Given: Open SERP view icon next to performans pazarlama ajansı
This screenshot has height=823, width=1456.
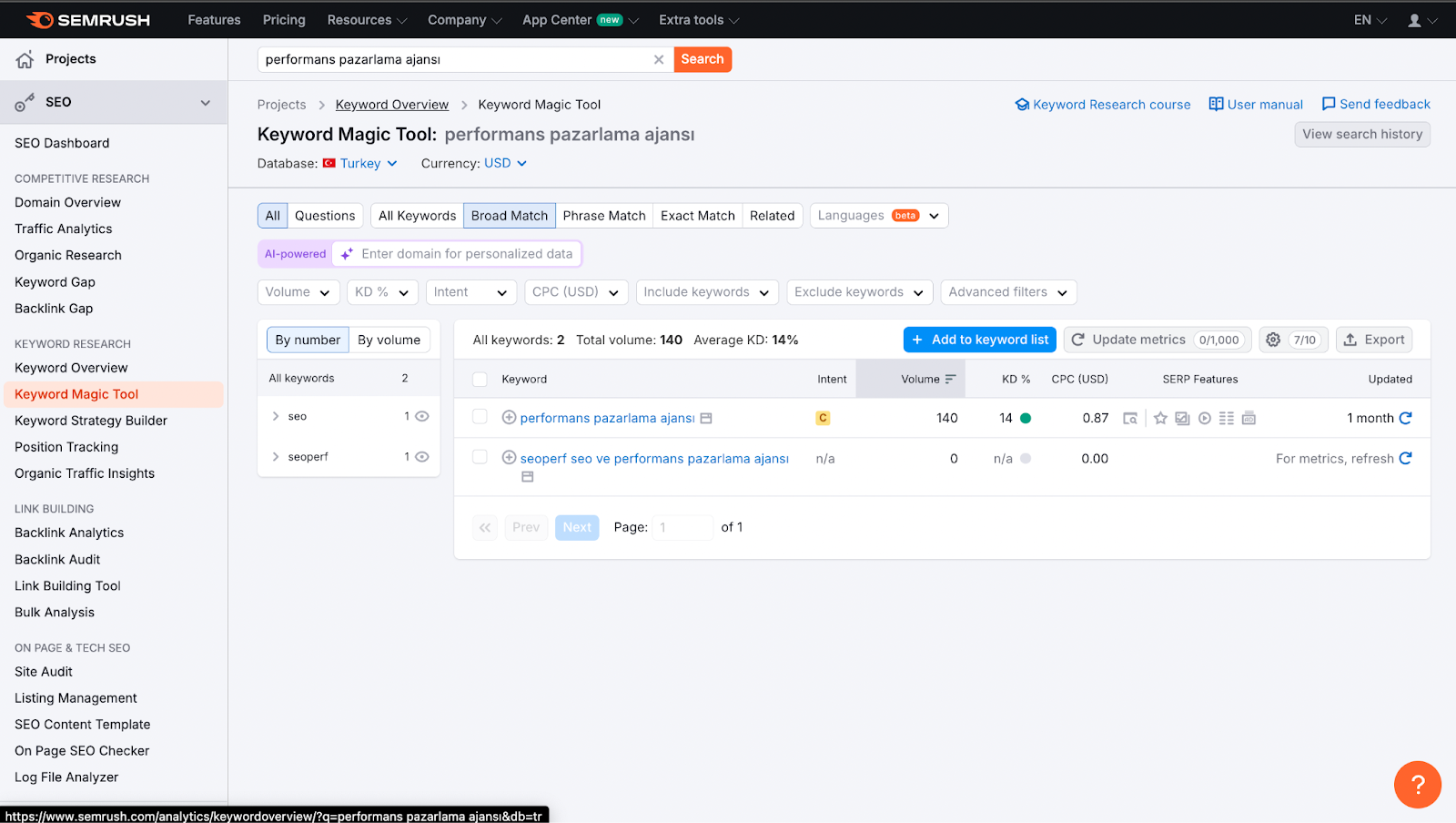Looking at the screenshot, I should [x=706, y=419].
